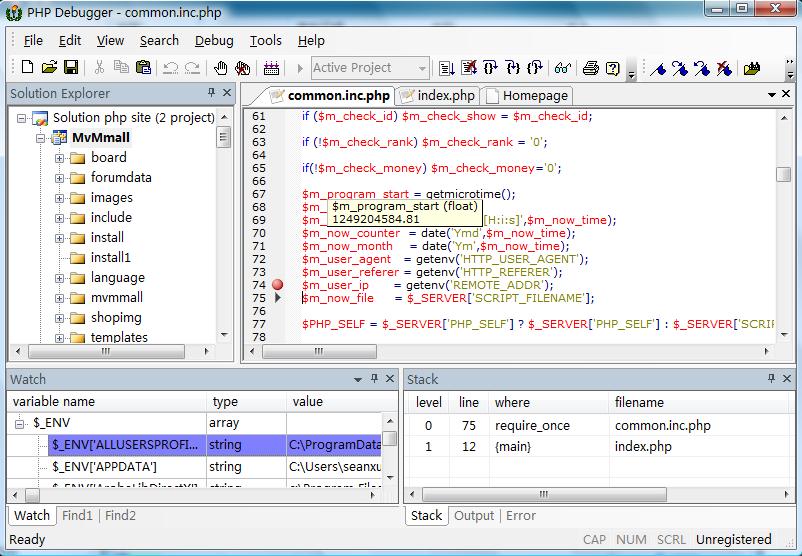Open the File menu

pyautogui.click(x=33, y=40)
